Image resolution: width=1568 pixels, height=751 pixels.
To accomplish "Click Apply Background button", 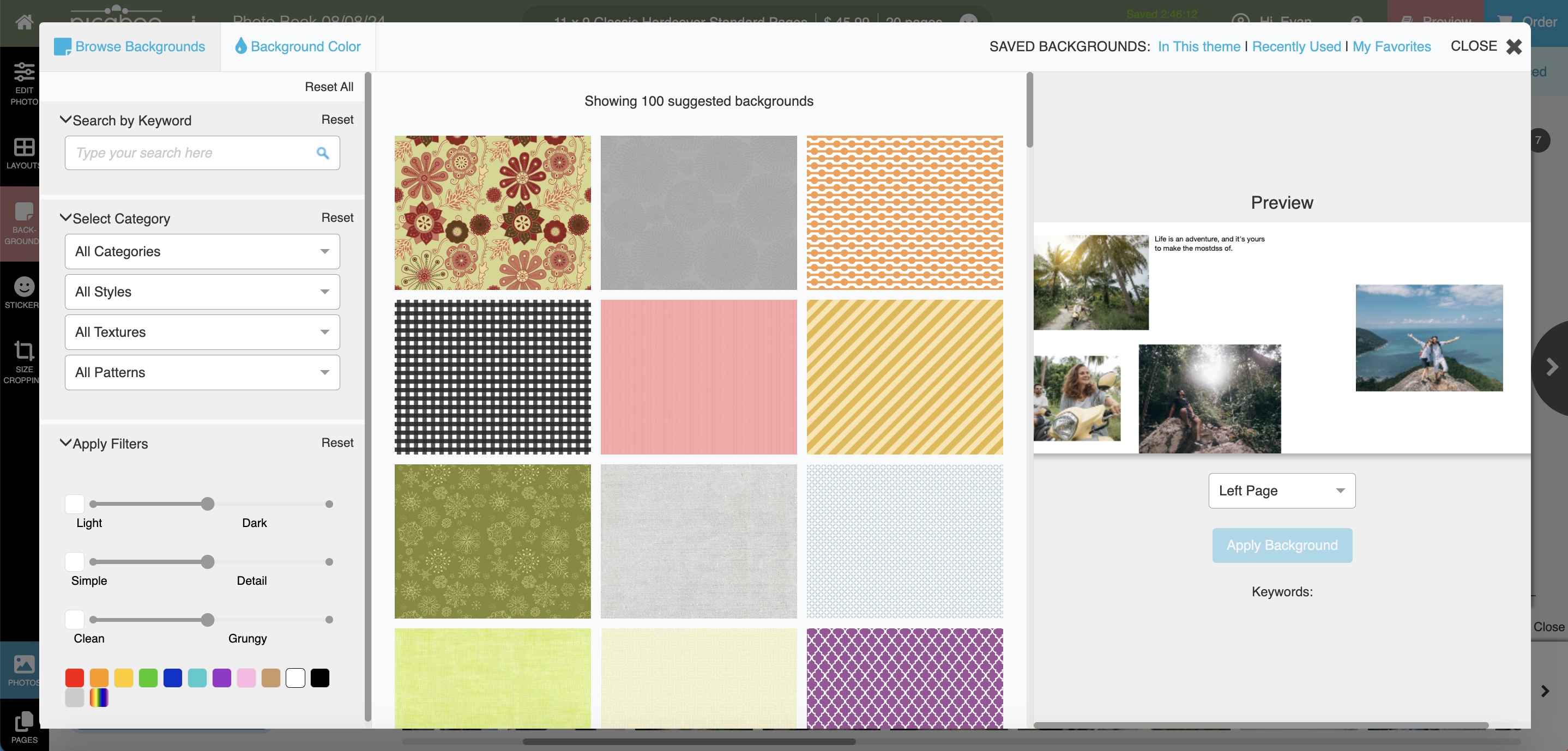I will 1282,544.
